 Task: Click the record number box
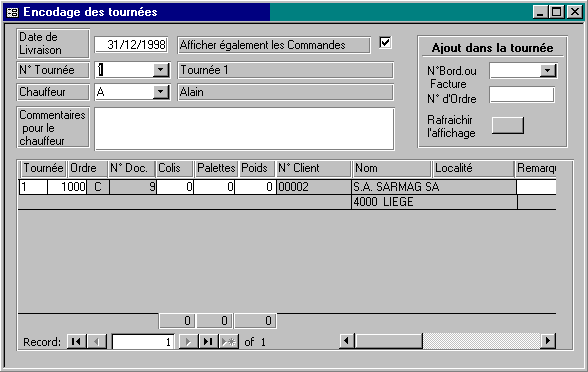(x=143, y=342)
